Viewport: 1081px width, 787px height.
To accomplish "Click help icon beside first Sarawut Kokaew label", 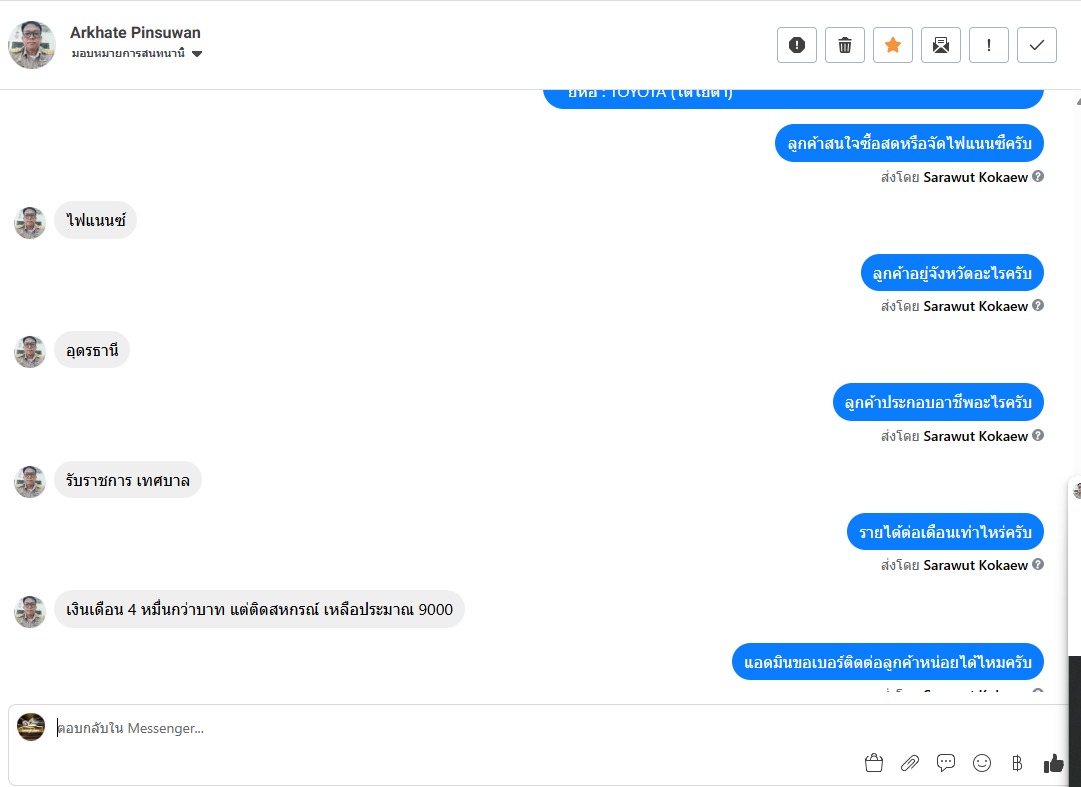I will pyautogui.click(x=1038, y=176).
